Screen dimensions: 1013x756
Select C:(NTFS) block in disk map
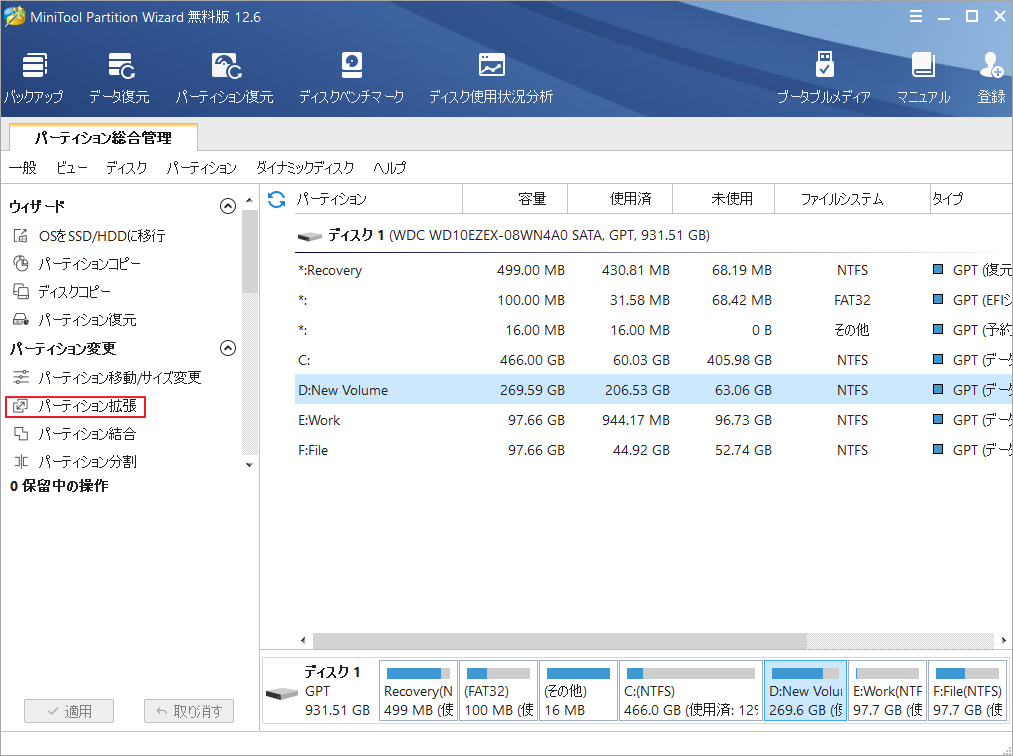coord(691,690)
